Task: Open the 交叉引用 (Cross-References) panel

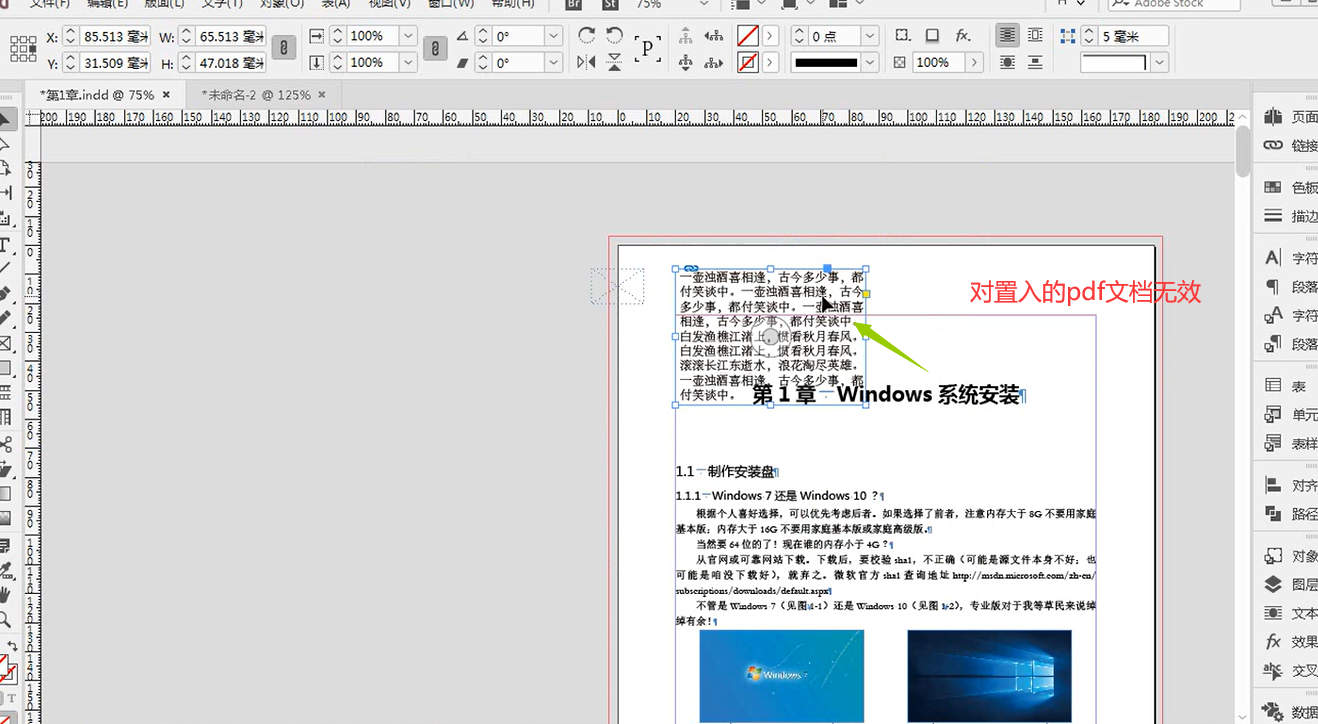Action: (1289, 670)
